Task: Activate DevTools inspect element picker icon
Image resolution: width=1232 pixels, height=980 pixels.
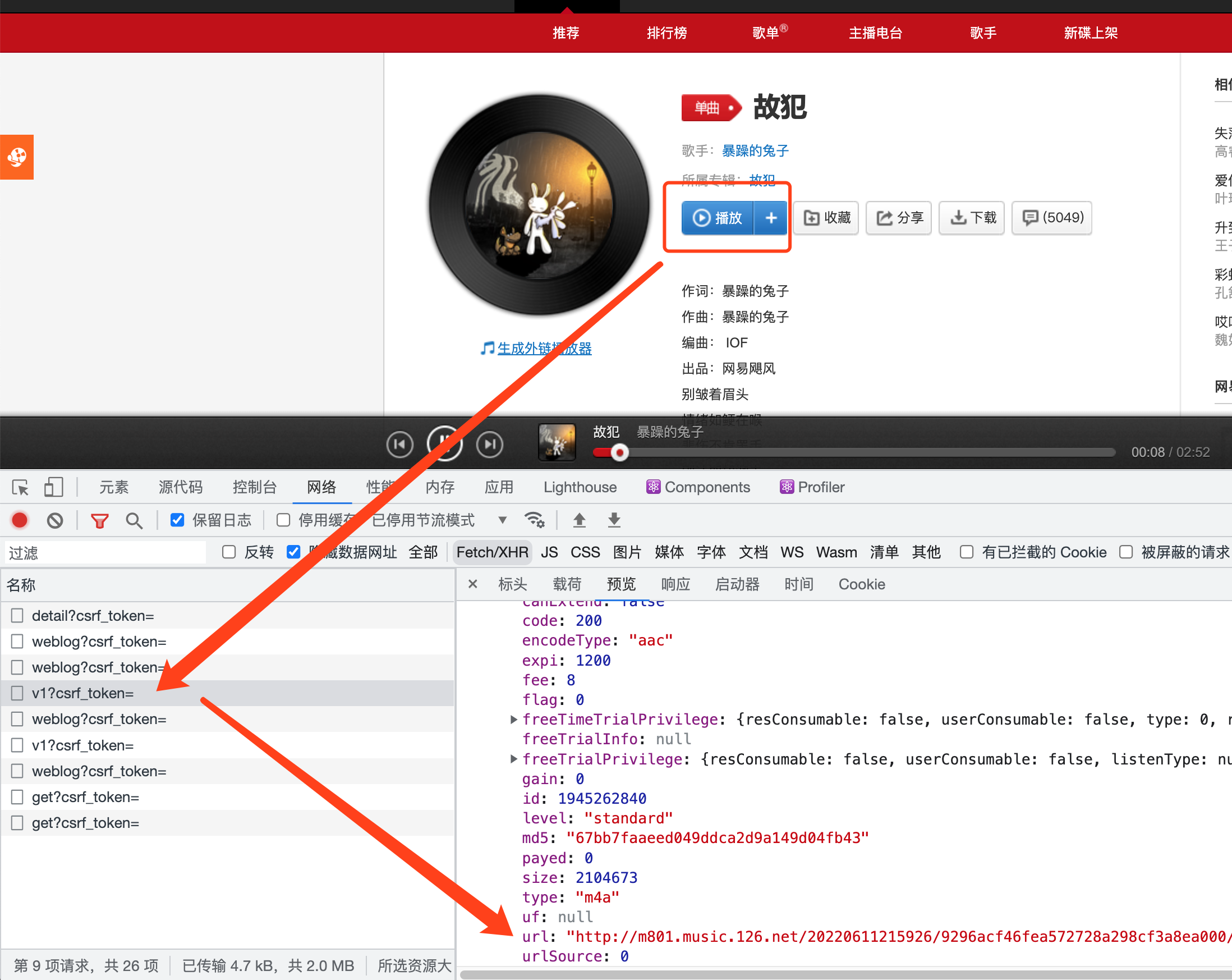Action: (21, 488)
